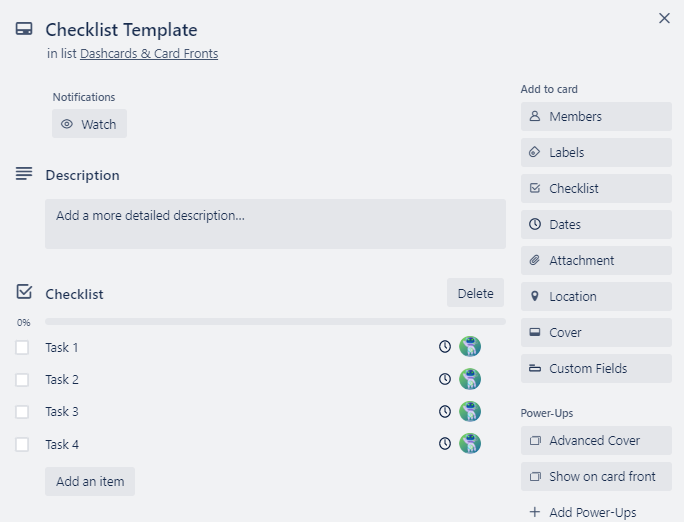Tick the Task 2 checkbox
Image resolution: width=684 pixels, height=522 pixels.
click(22, 380)
